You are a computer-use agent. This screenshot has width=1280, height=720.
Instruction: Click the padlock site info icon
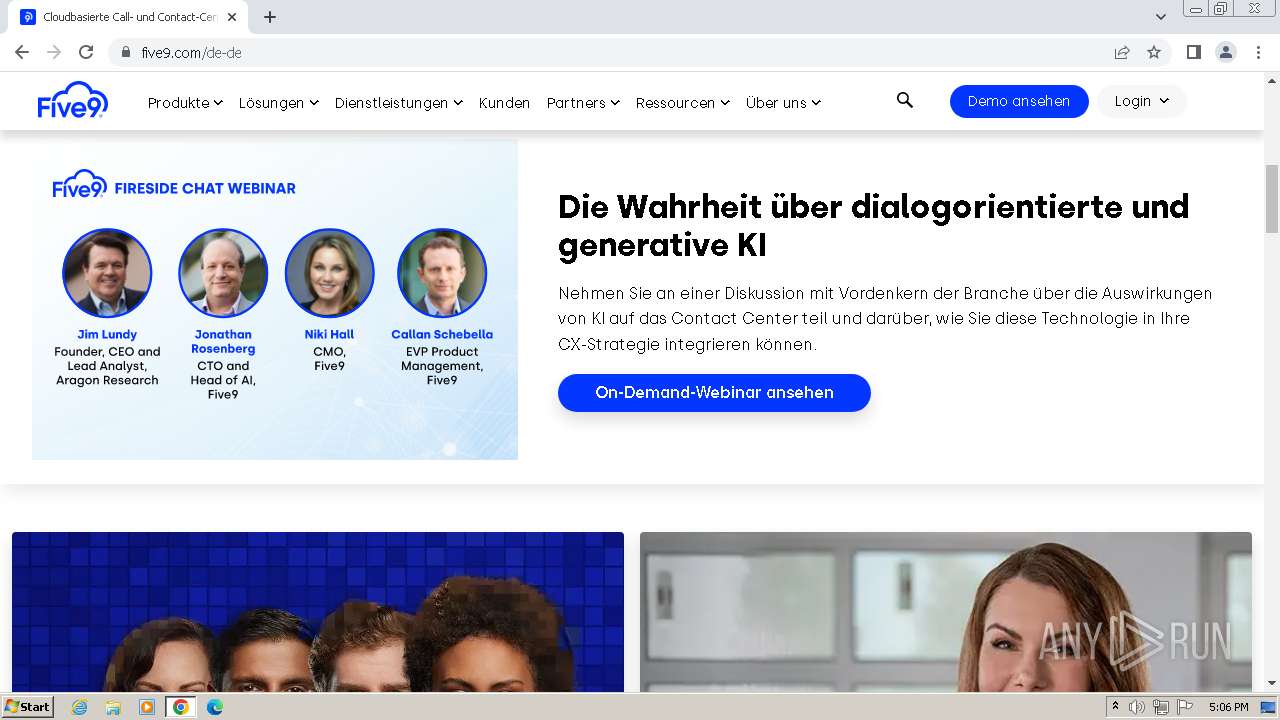126,52
